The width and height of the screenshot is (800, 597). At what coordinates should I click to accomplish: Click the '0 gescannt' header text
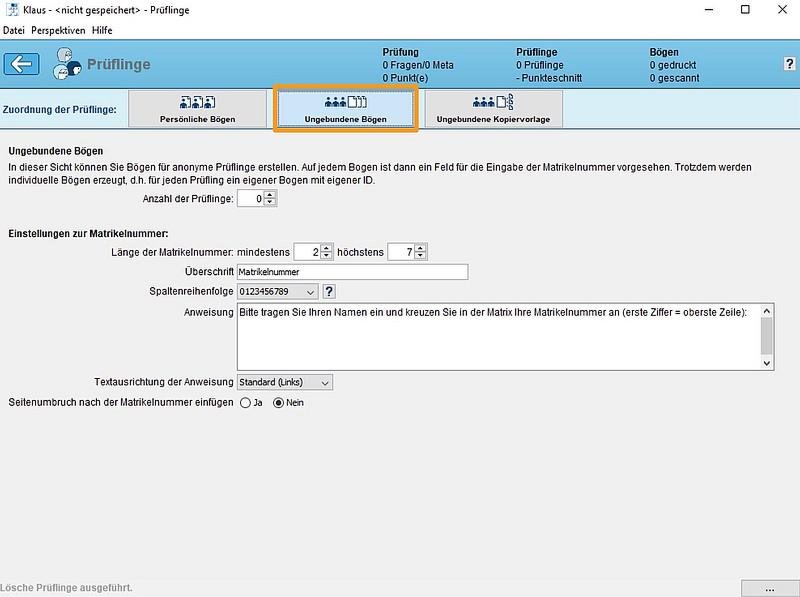pos(674,78)
